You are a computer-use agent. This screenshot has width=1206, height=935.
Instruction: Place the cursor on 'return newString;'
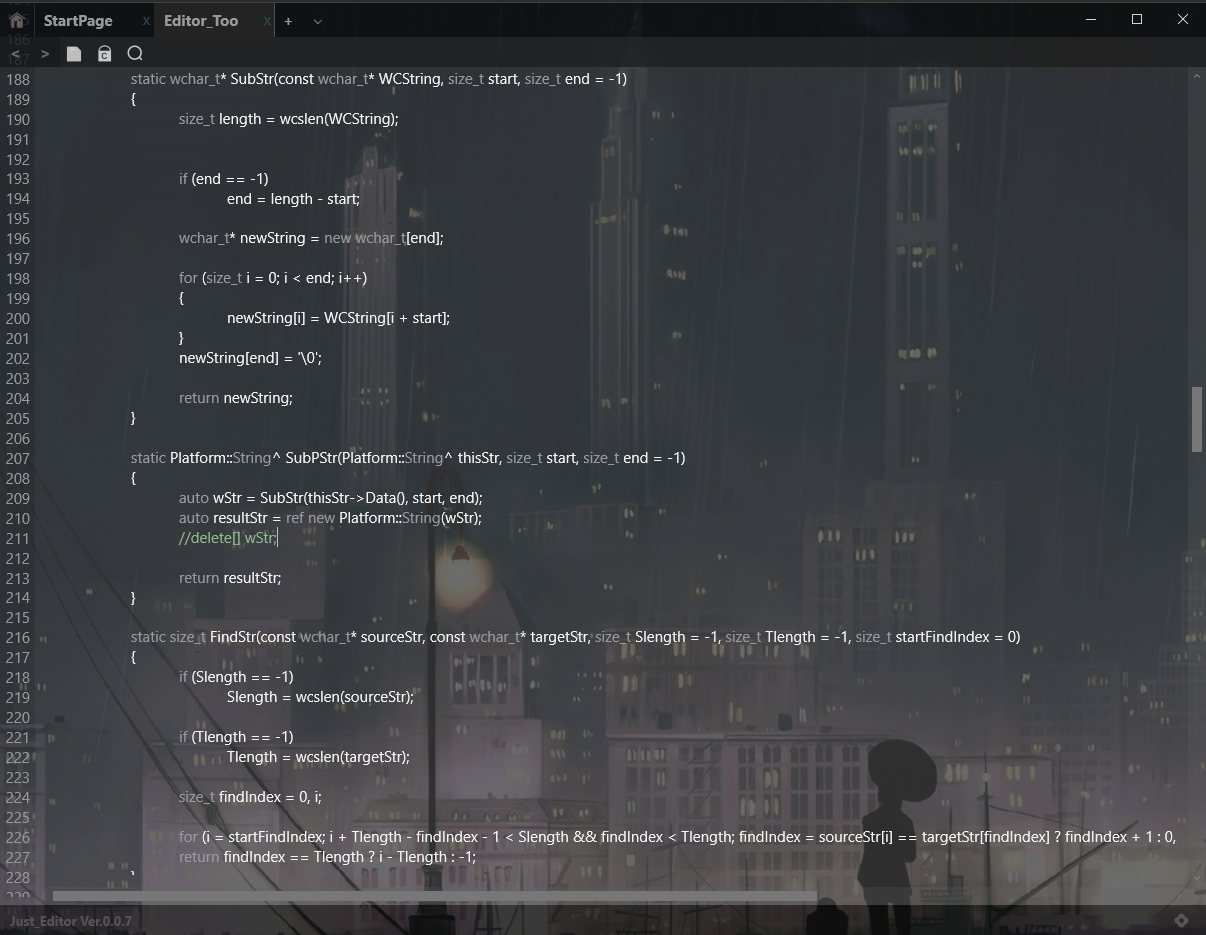pos(236,398)
